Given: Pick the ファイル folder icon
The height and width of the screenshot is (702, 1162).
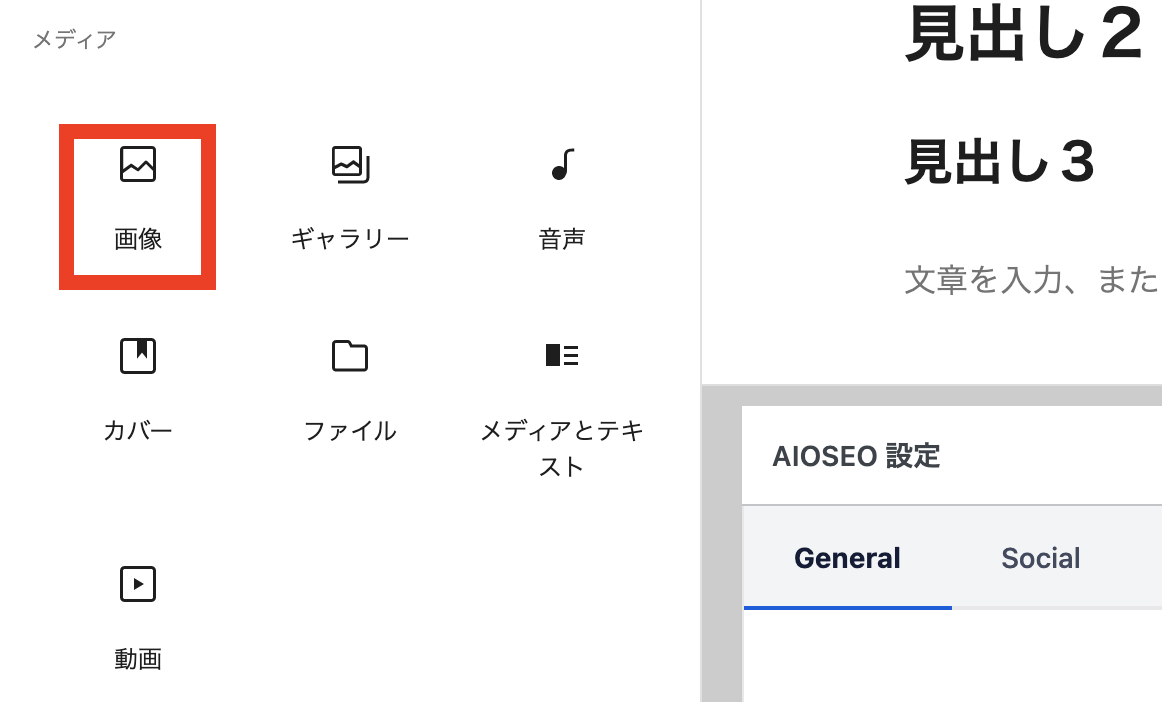Looking at the screenshot, I should tap(350, 356).
